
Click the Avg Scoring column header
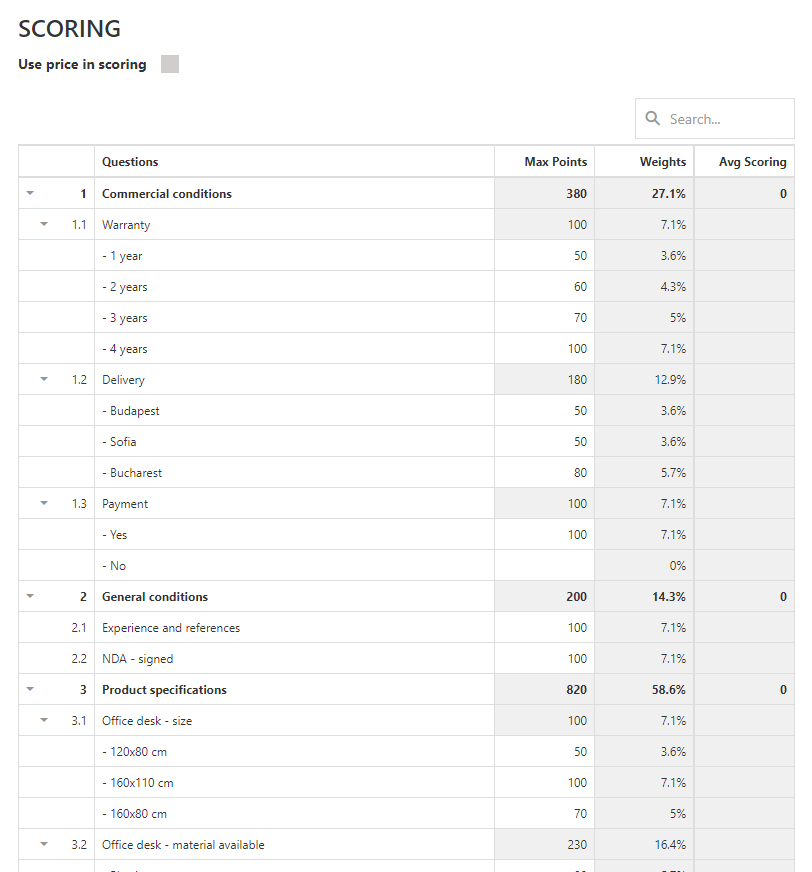(752, 162)
